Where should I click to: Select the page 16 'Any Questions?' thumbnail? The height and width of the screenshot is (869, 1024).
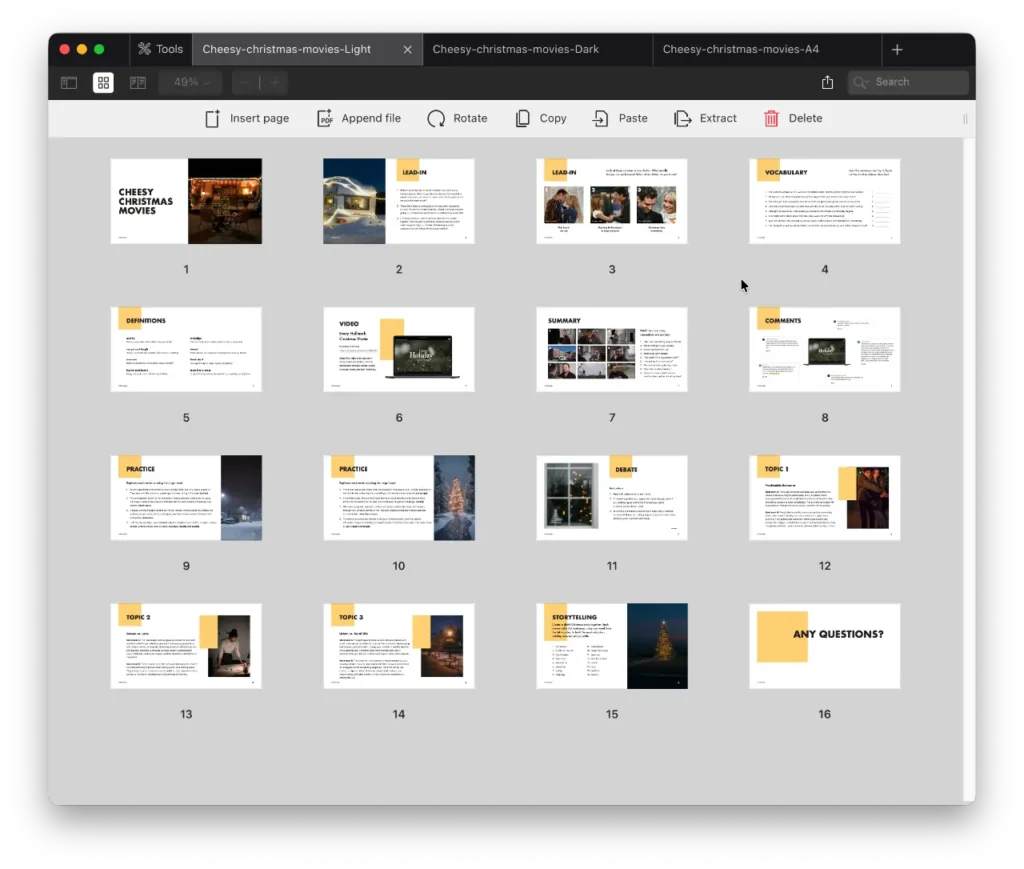[x=824, y=646]
